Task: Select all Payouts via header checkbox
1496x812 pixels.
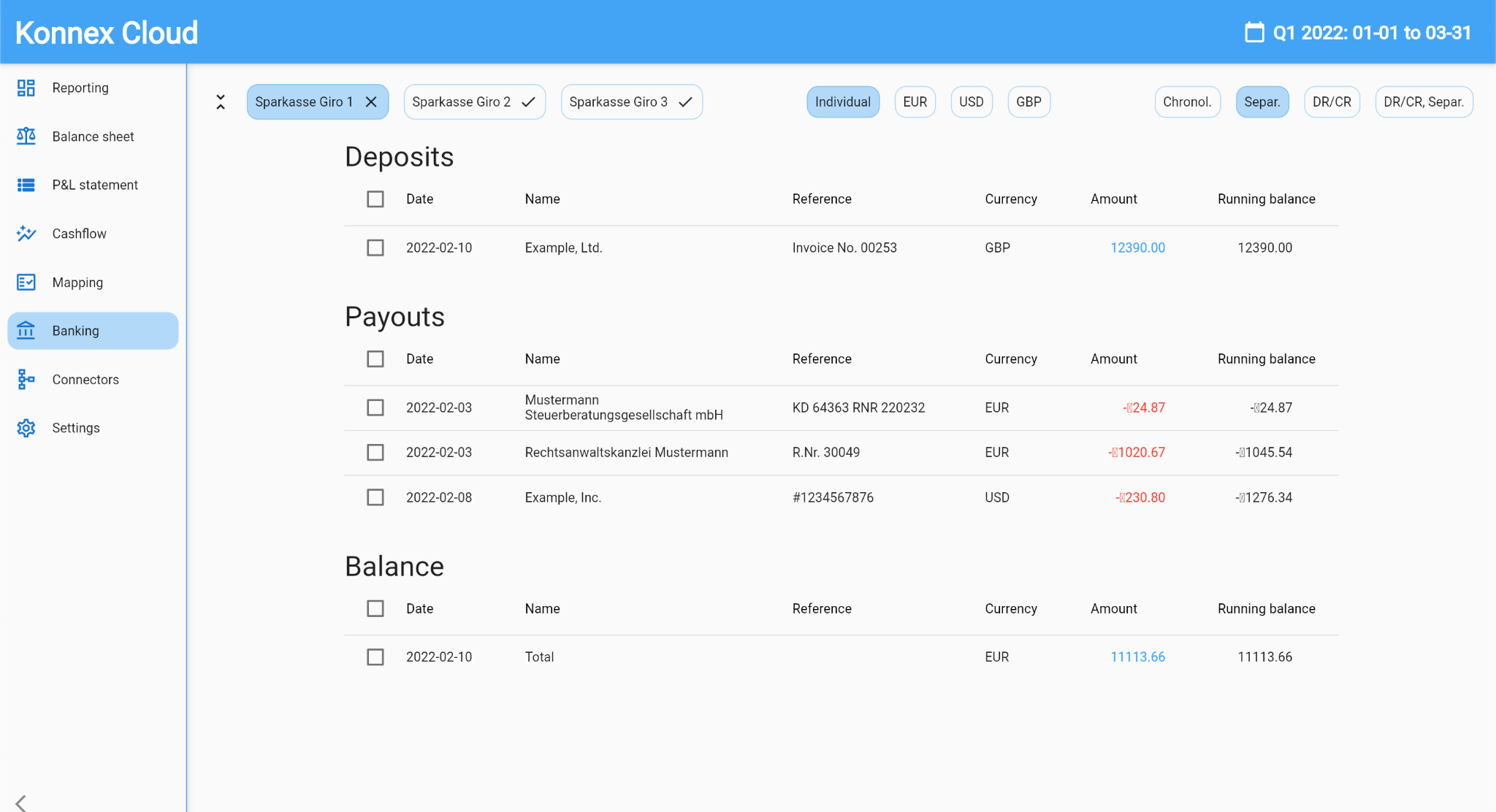Action: 375,359
